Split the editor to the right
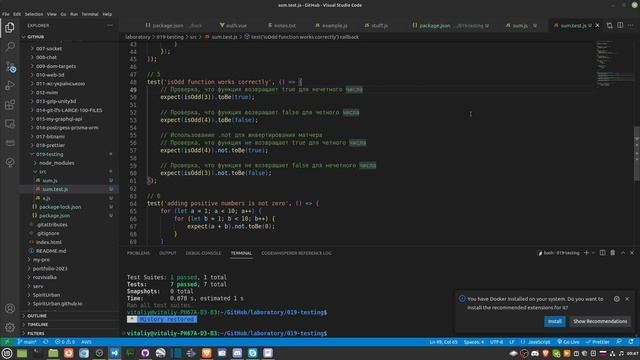The image size is (640, 360). pyautogui.click(x=620, y=25)
